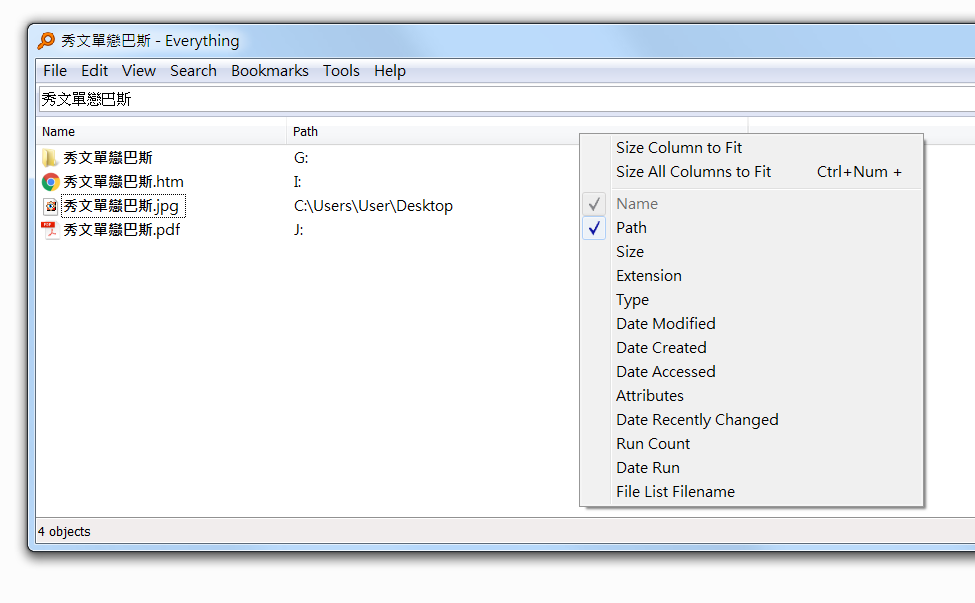Uncheck the Path column option
This screenshot has width=975, height=603.
pos(631,228)
